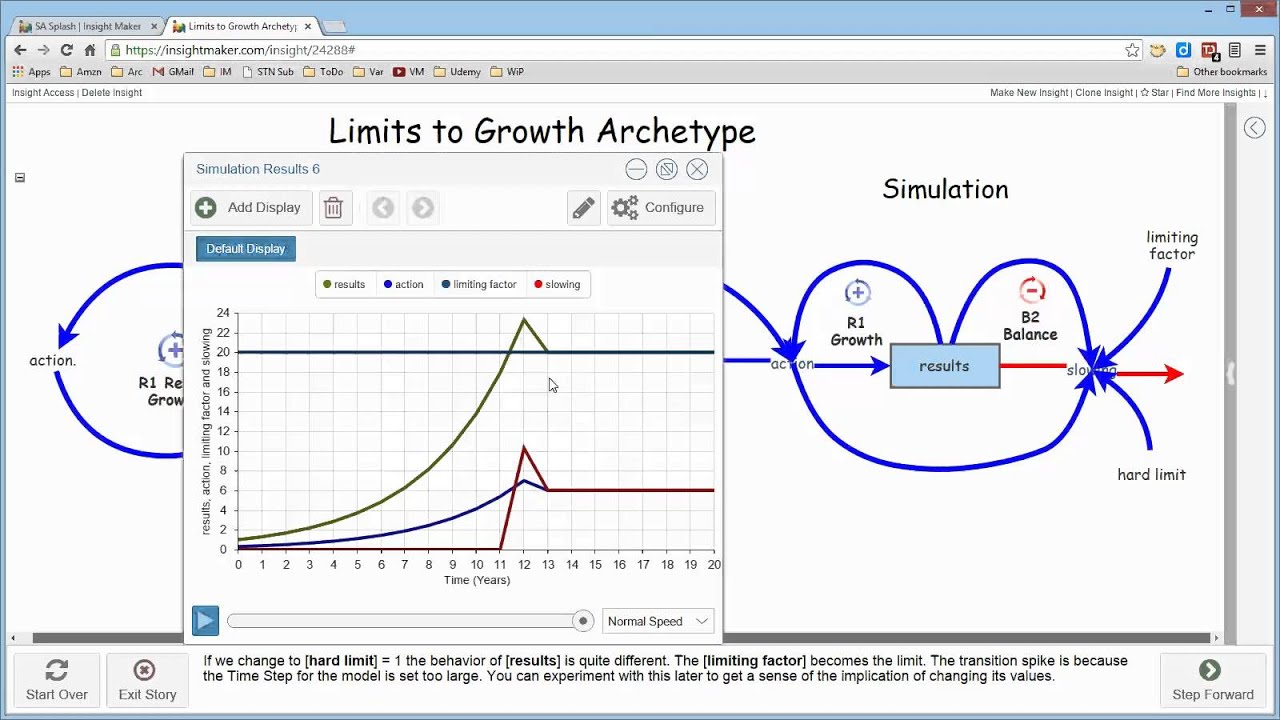
Task: Toggle the slowing series in legend
Action: tap(557, 285)
